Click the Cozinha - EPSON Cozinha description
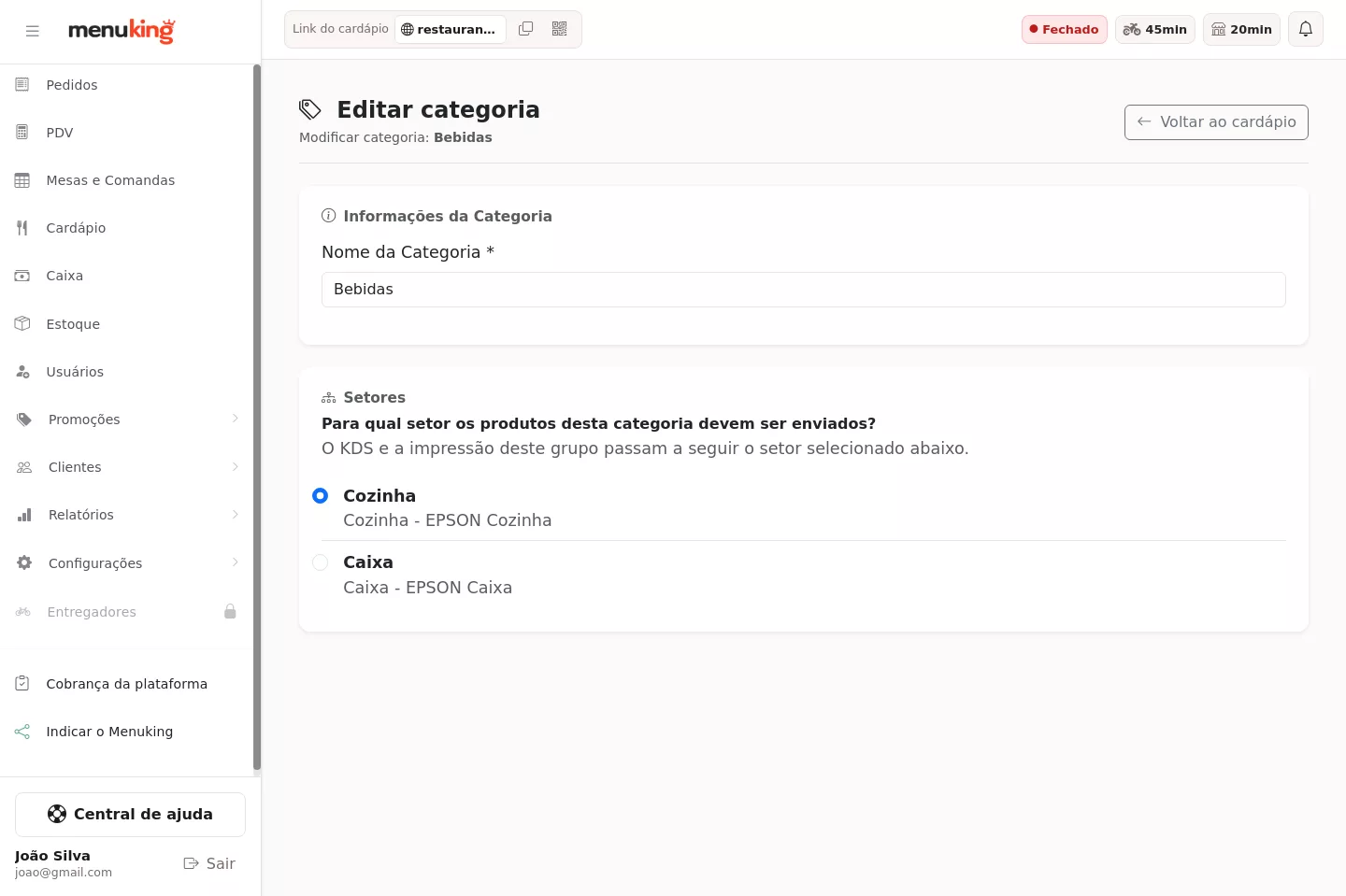 (x=448, y=520)
